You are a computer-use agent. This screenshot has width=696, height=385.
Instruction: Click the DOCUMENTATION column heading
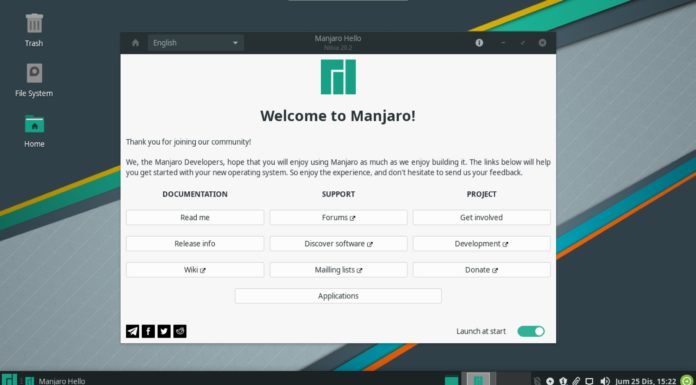[195, 194]
